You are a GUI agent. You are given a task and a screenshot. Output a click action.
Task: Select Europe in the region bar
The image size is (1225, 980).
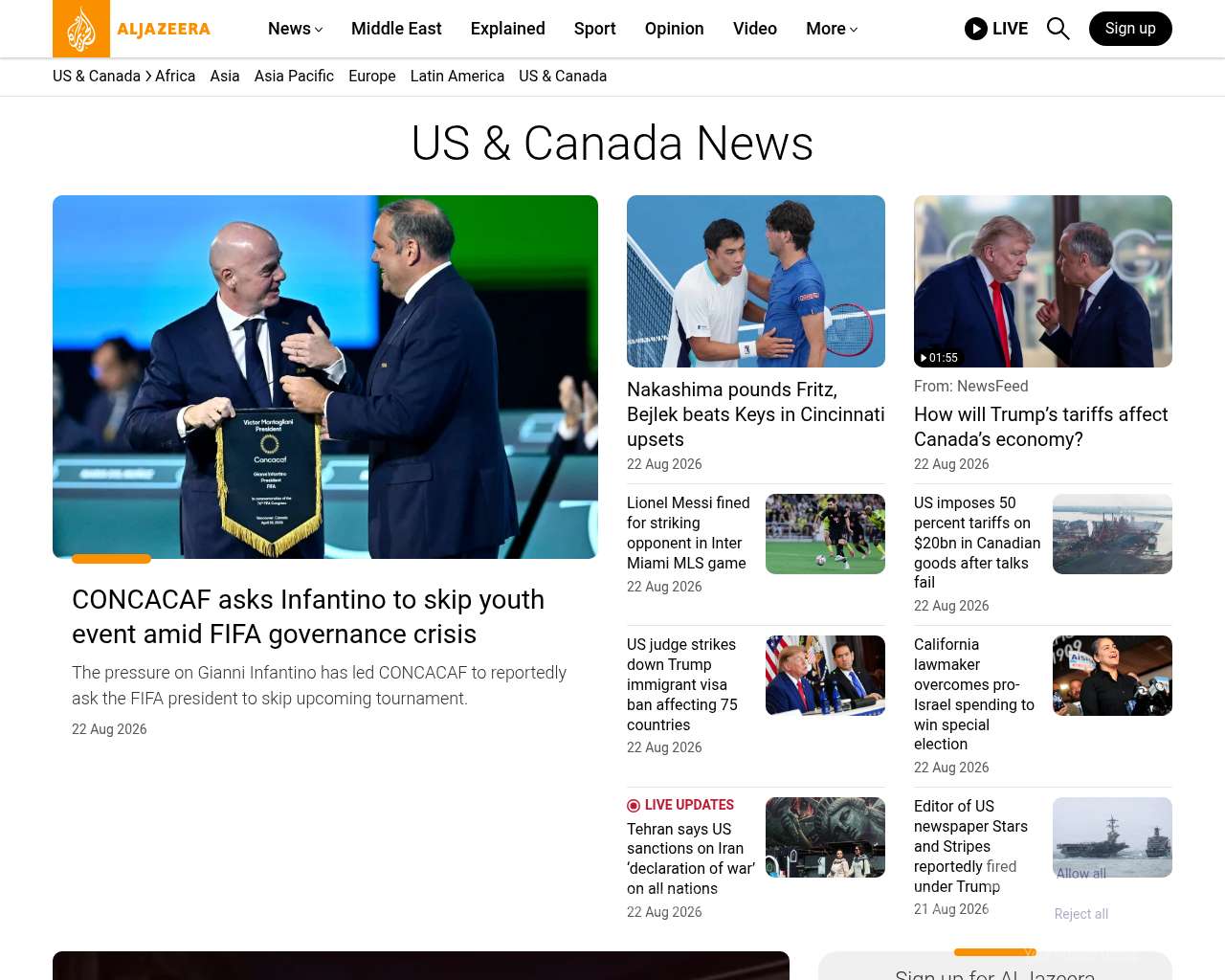tap(372, 77)
